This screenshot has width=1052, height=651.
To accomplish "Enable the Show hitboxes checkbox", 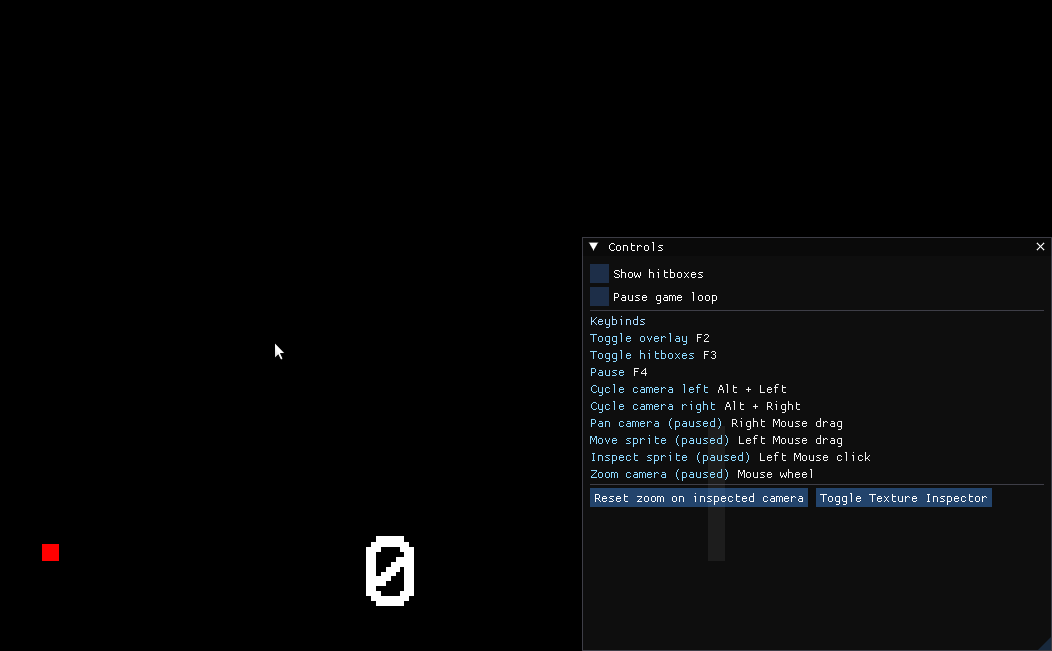I will coord(599,274).
